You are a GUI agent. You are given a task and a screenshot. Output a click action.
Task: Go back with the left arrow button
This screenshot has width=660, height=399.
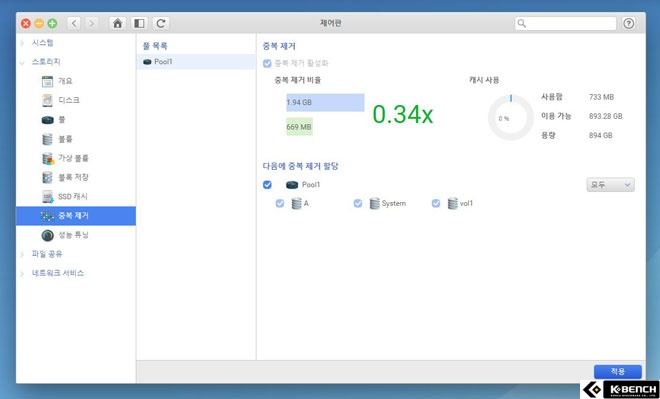tap(74, 23)
